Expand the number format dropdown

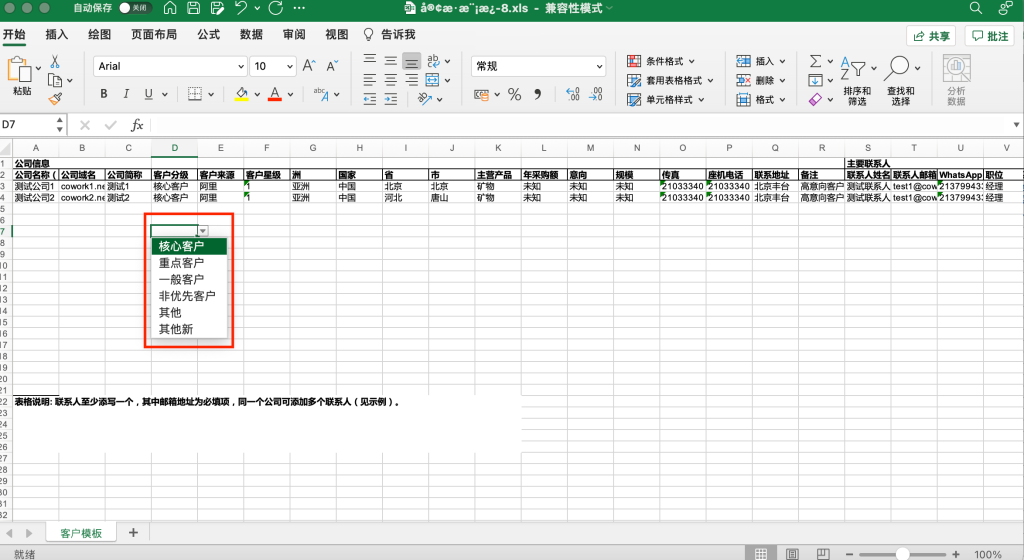tap(599, 66)
